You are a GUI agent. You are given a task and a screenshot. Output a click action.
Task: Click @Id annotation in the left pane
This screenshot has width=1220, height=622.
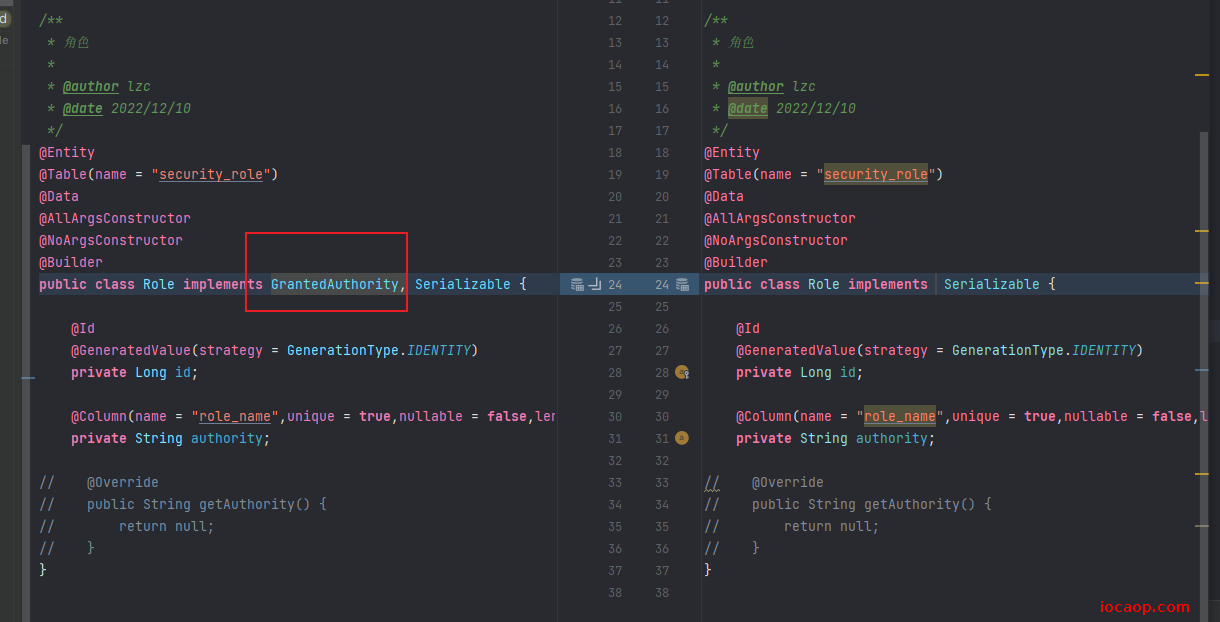click(83, 329)
